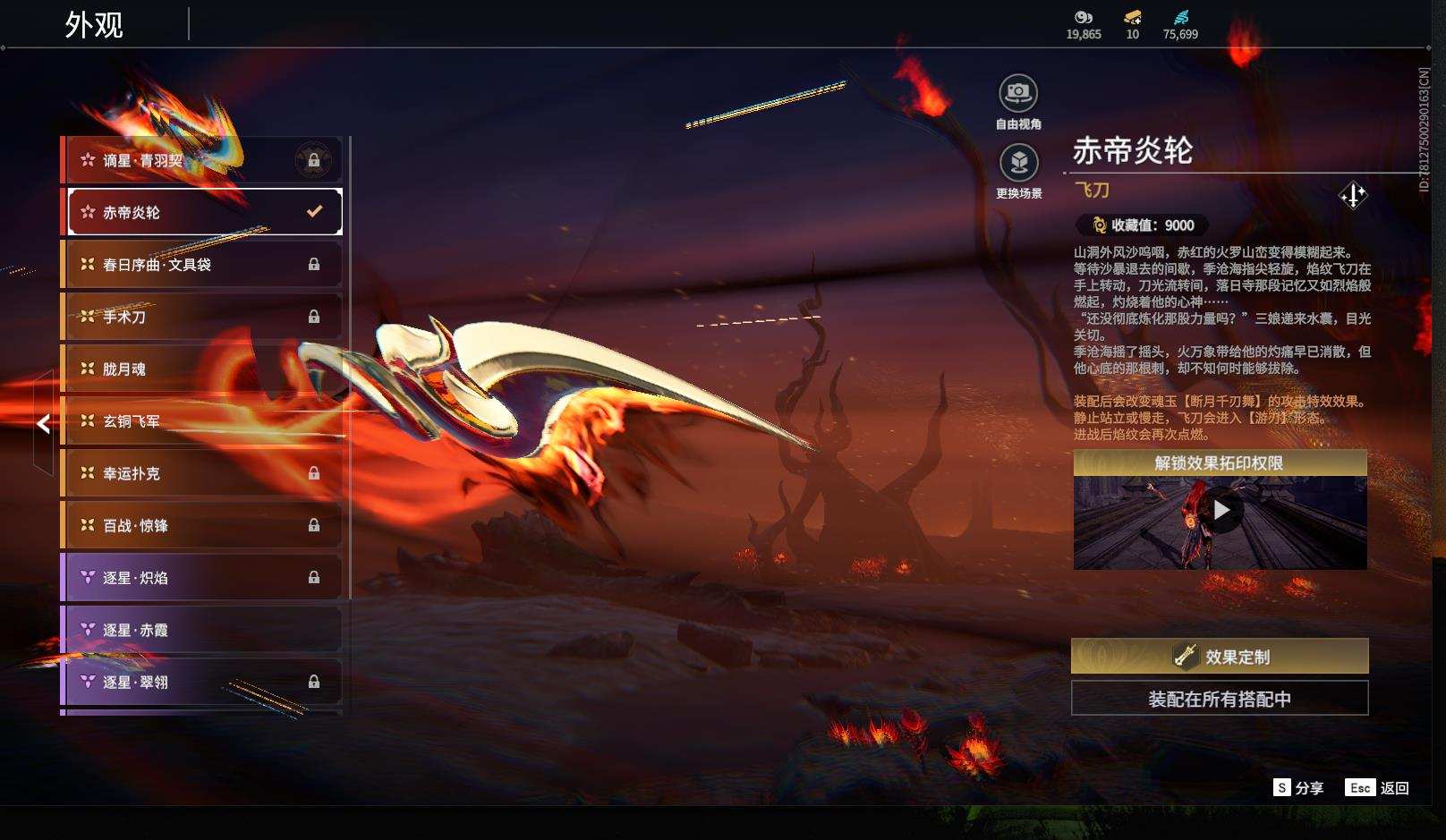Click the 飞刀 weapon type label
The height and width of the screenshot is (840, 1446).
pos(1092,190)
